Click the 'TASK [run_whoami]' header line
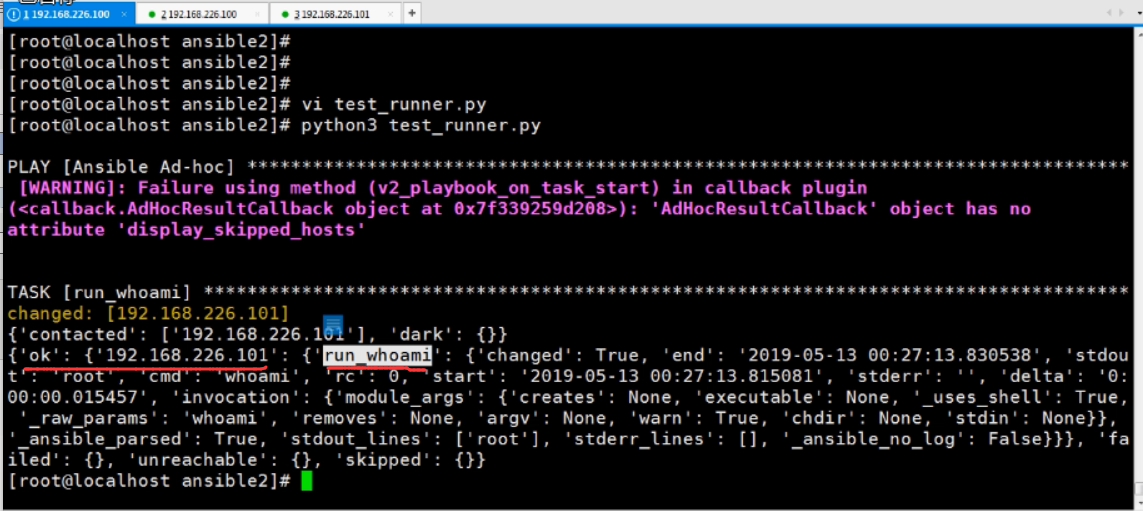Image resolution: width=1143 pixels, height=511 pixels. tap(568, 293)
